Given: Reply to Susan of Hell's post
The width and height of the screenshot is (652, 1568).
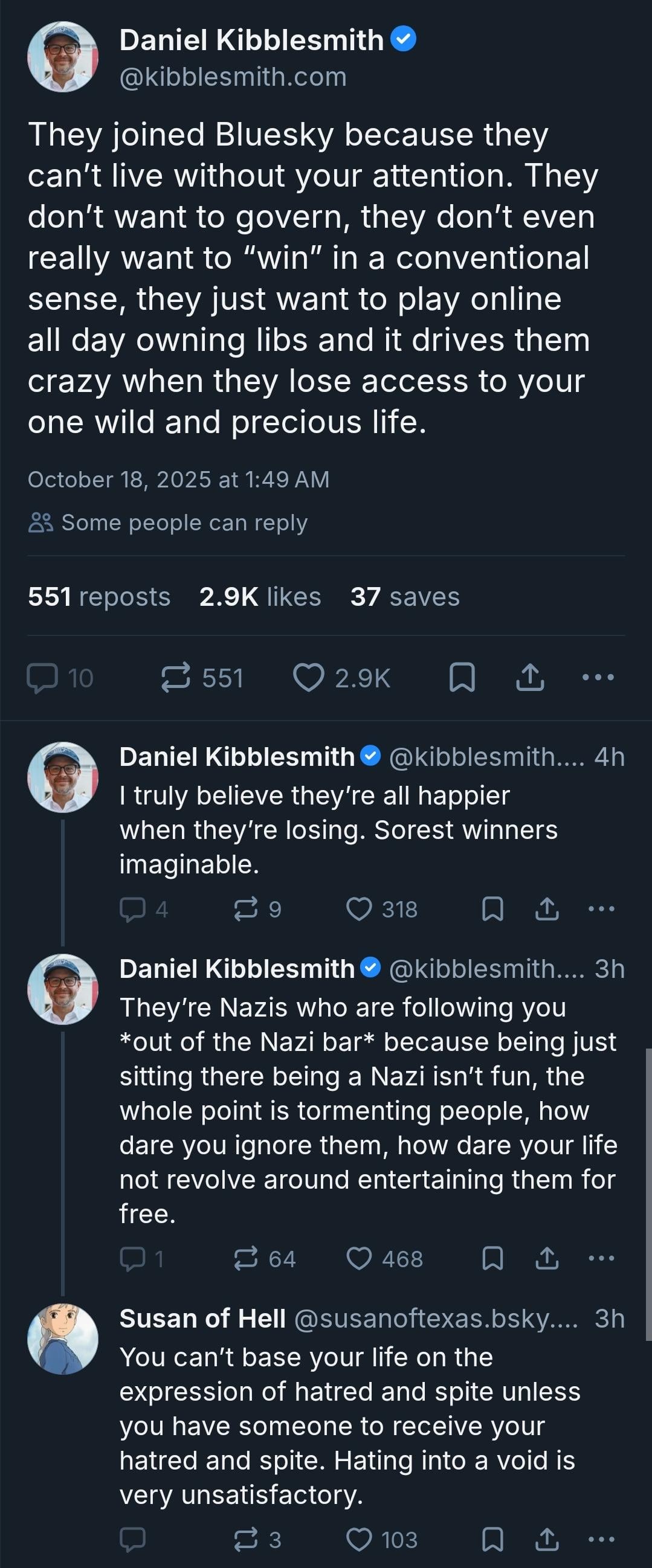Looking at the screenshot, I should point(132,1540).
